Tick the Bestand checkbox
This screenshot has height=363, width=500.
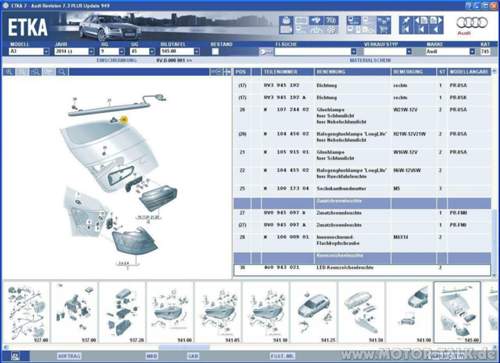[x=215, y=51]
